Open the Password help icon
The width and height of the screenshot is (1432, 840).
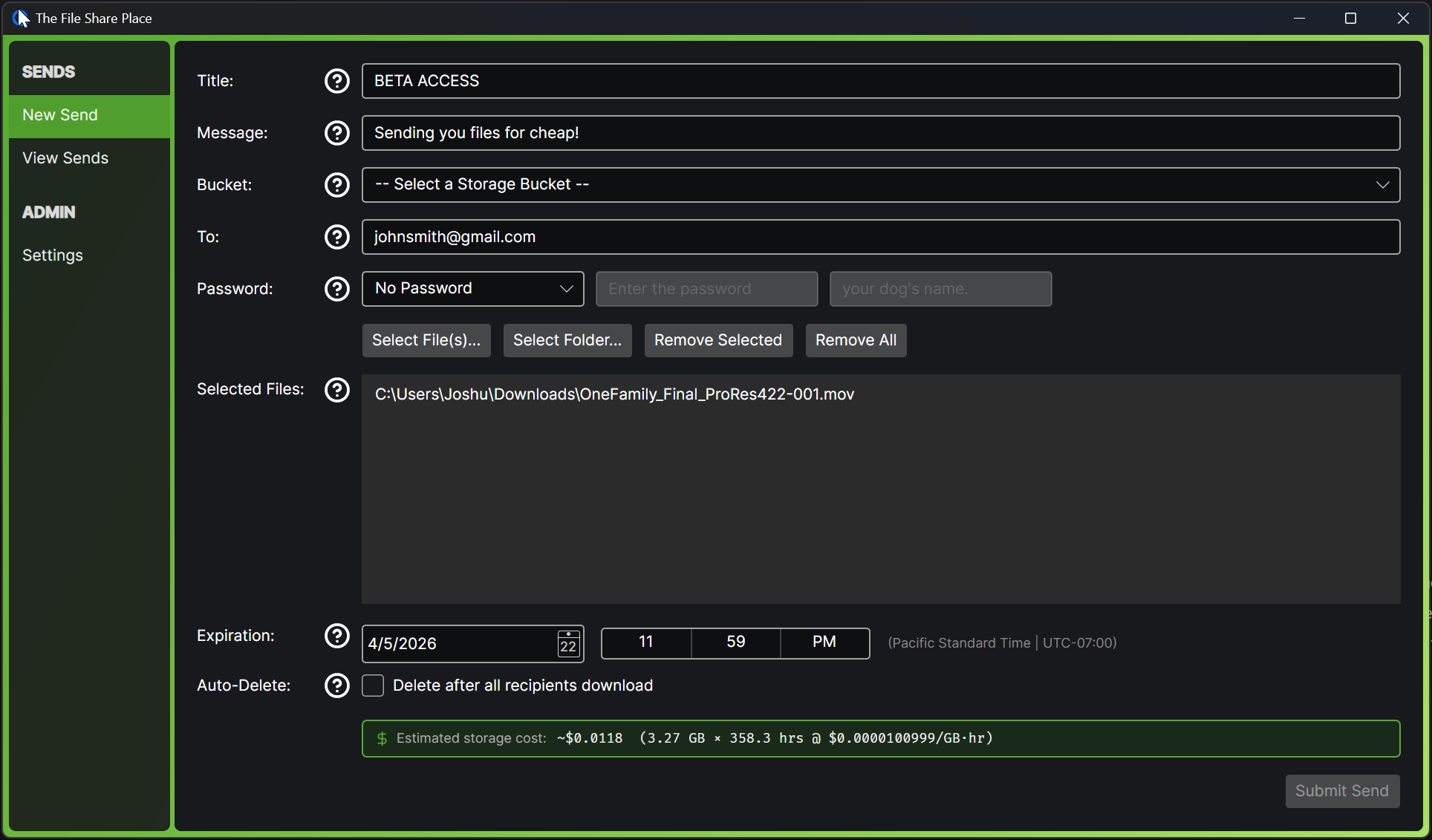pyautogui.click(x=337, y=289)
